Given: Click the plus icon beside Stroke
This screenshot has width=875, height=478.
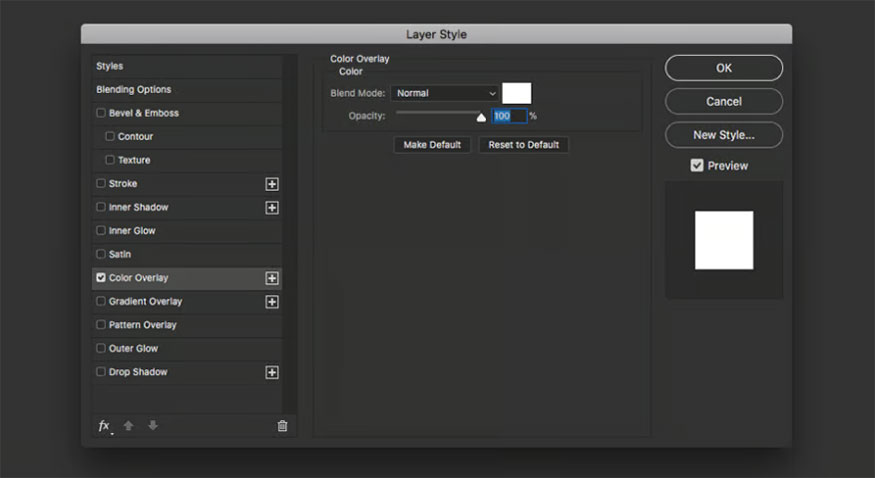Looking at the screenshot, I should 271,184.
